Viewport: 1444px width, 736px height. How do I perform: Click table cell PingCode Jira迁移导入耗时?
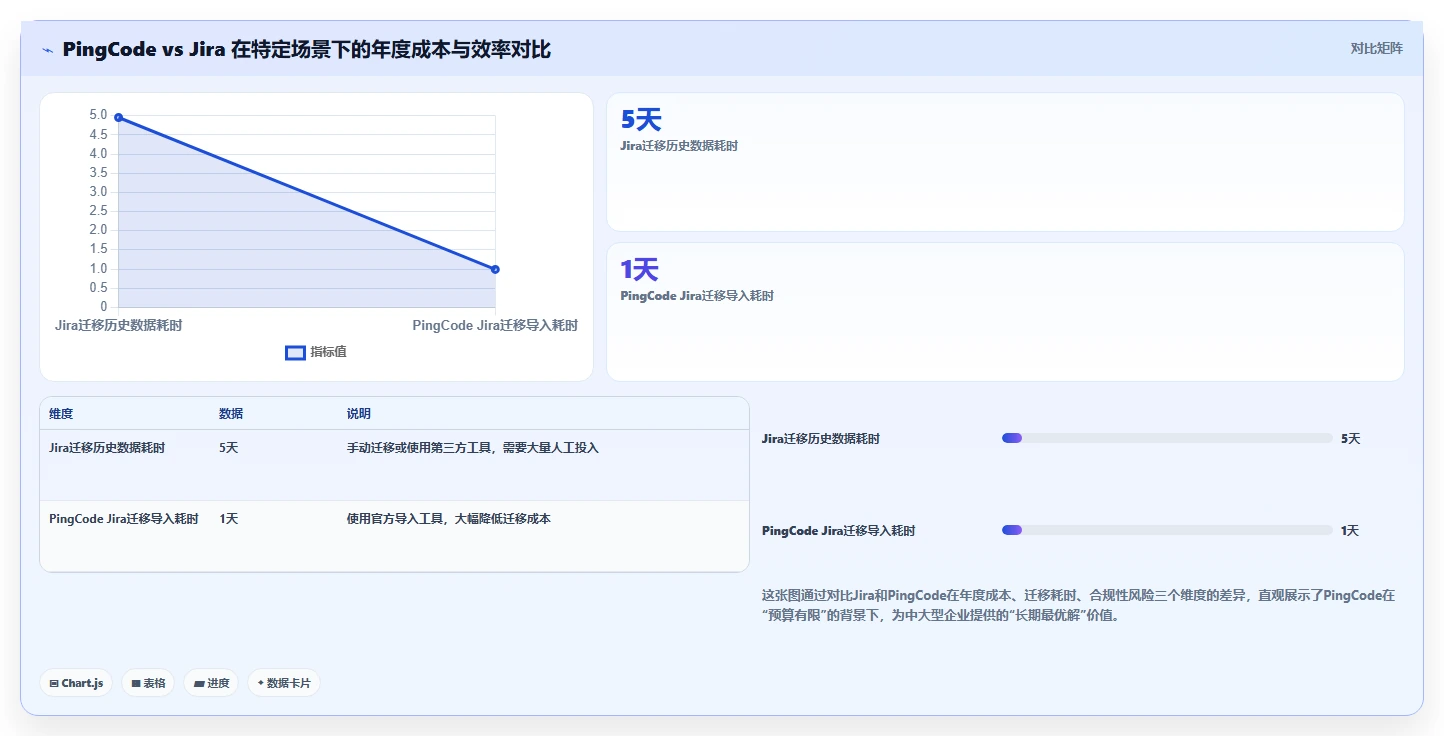(124, 519)
